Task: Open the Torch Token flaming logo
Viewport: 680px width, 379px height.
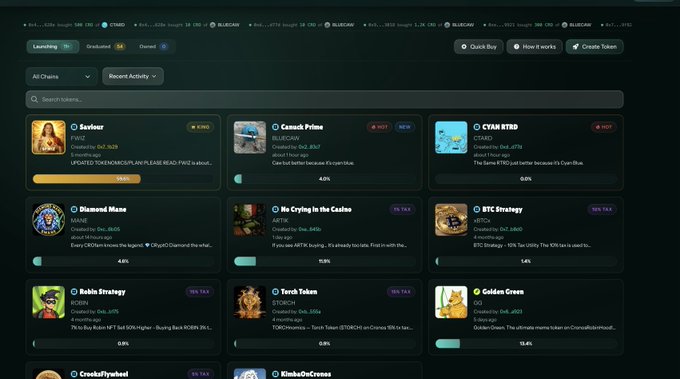Action: coord(250,302)
